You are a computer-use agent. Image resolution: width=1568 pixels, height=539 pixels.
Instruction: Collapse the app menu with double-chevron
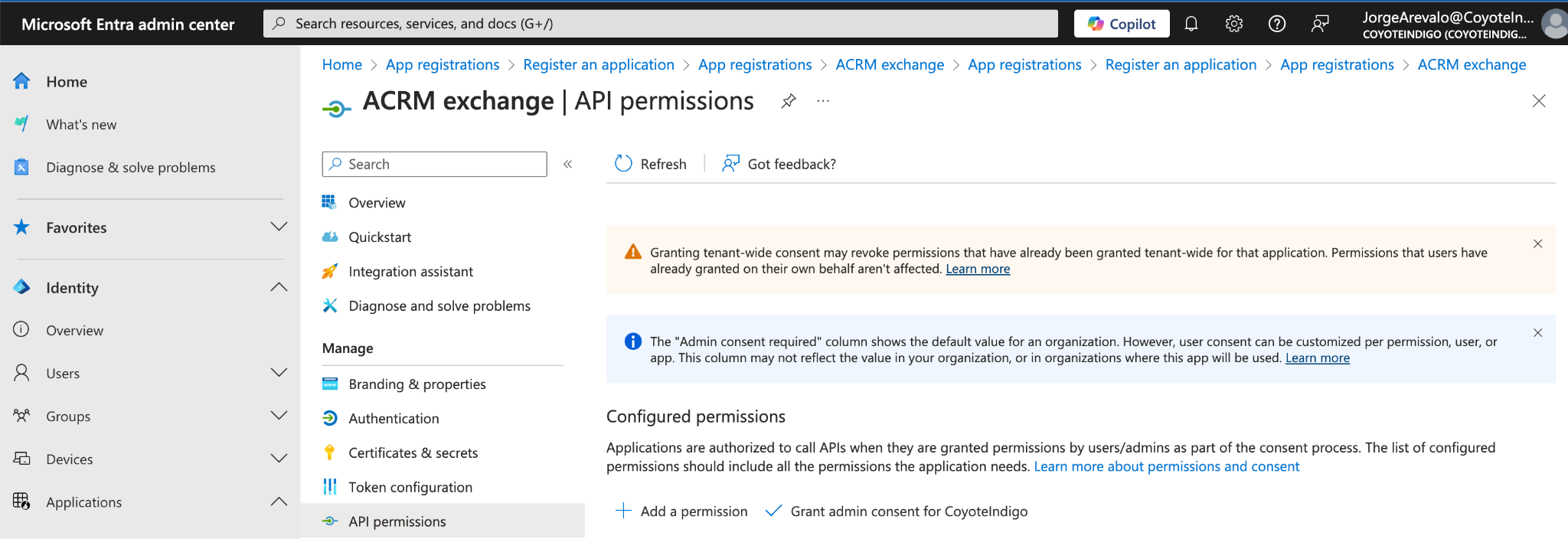click(x=568, y=164)
